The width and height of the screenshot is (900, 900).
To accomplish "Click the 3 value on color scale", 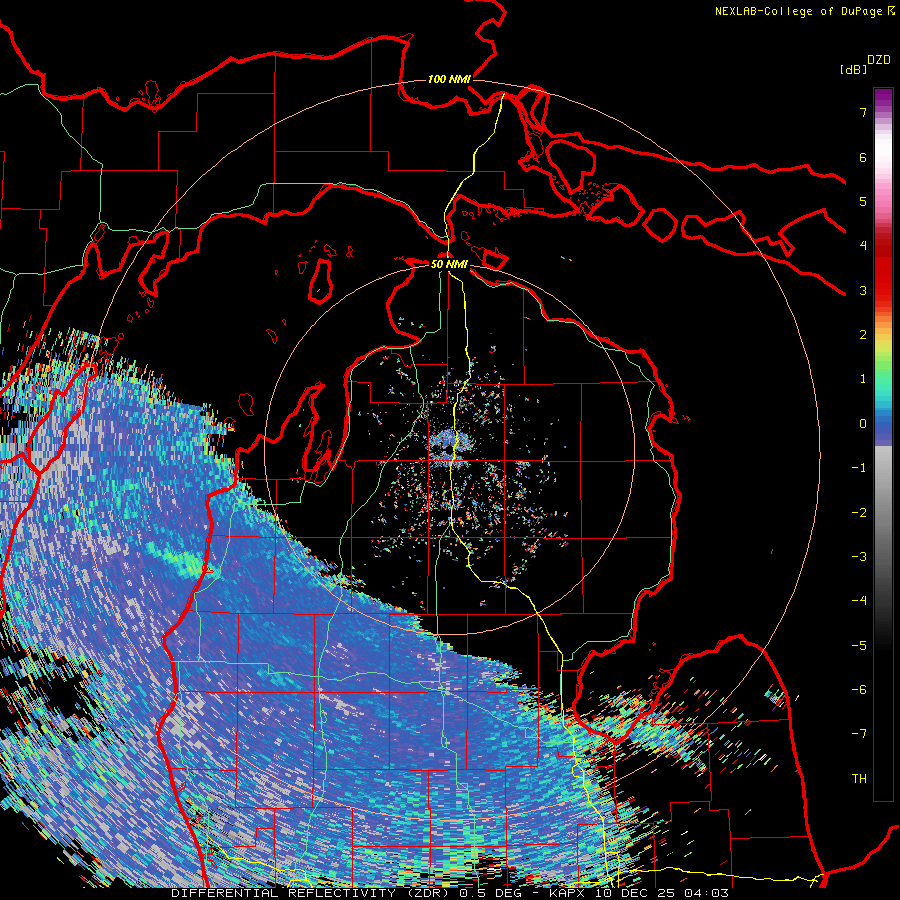I will click(x=863, y=290).
